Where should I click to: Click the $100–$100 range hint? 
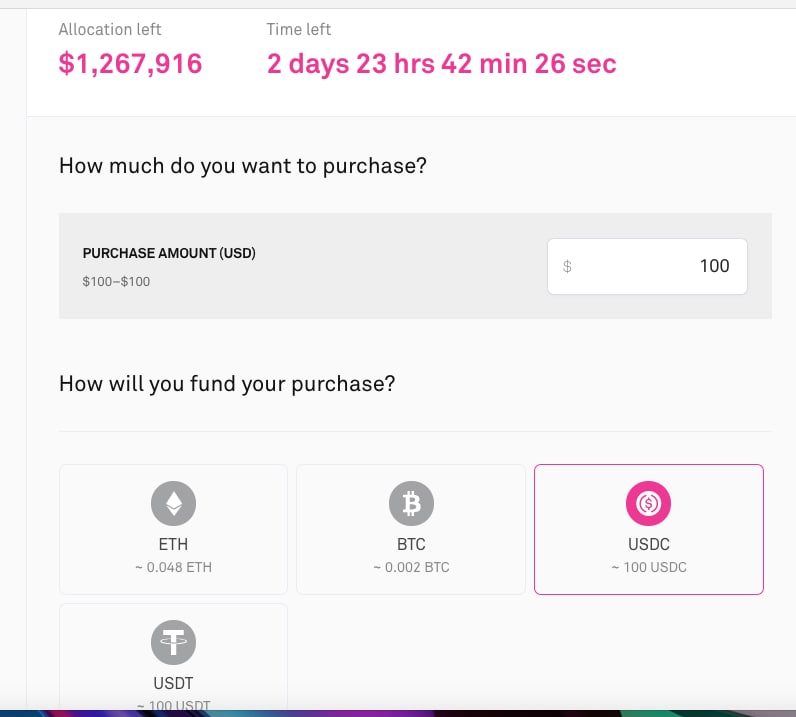tap(116, 281)
